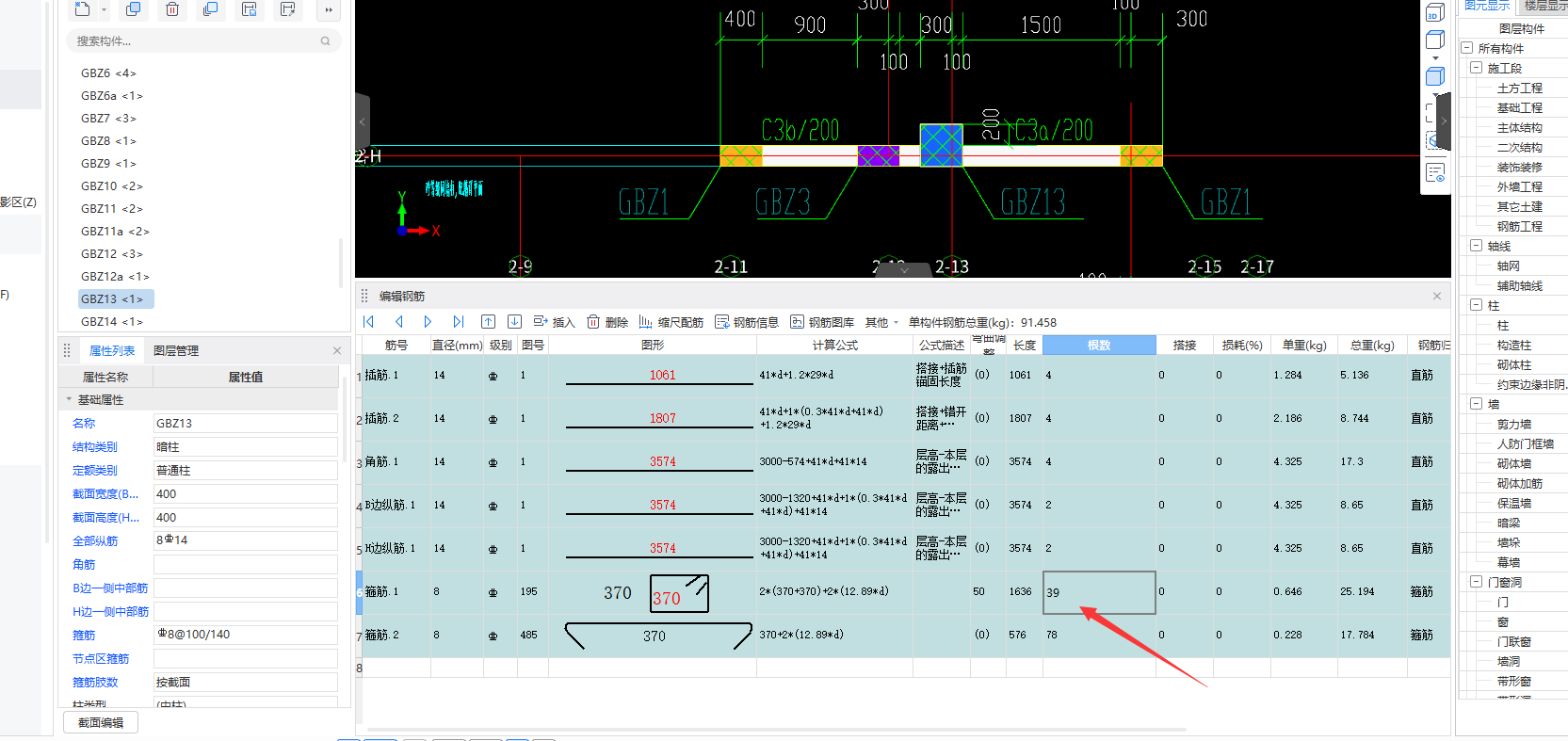Go to next rebar row icon
Viewport: 1568px width, 741px height.
click(428, 322)
